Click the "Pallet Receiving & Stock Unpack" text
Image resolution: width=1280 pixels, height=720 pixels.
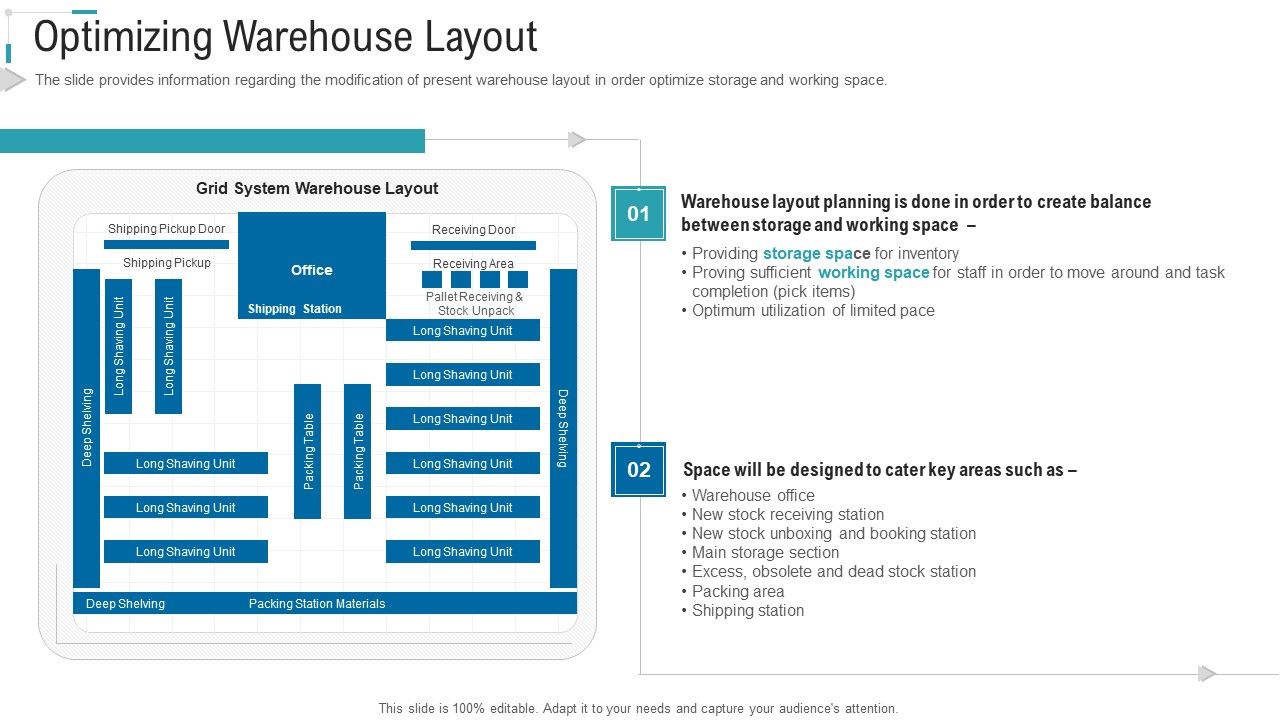474,304
